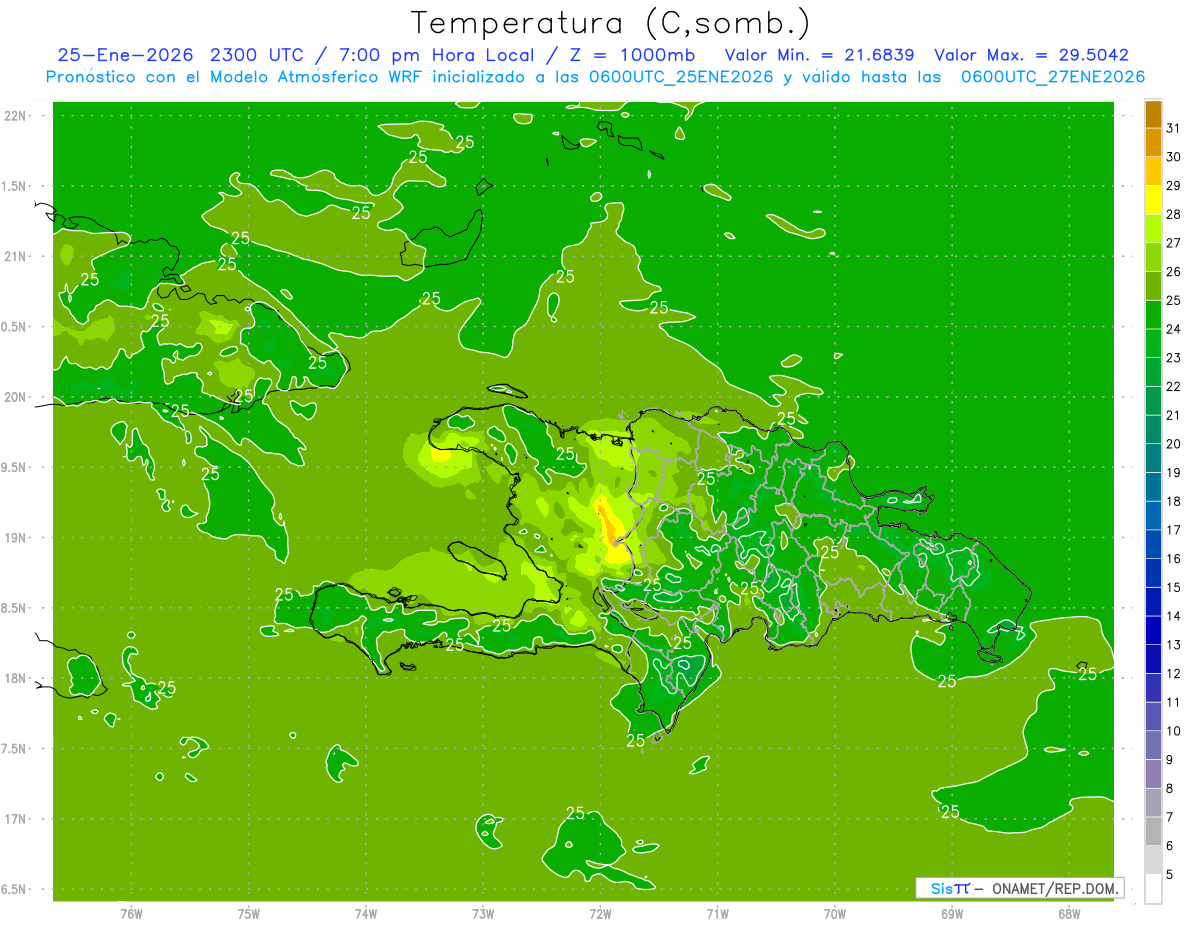Click the "69W" longitude axis label

point(952,913)
